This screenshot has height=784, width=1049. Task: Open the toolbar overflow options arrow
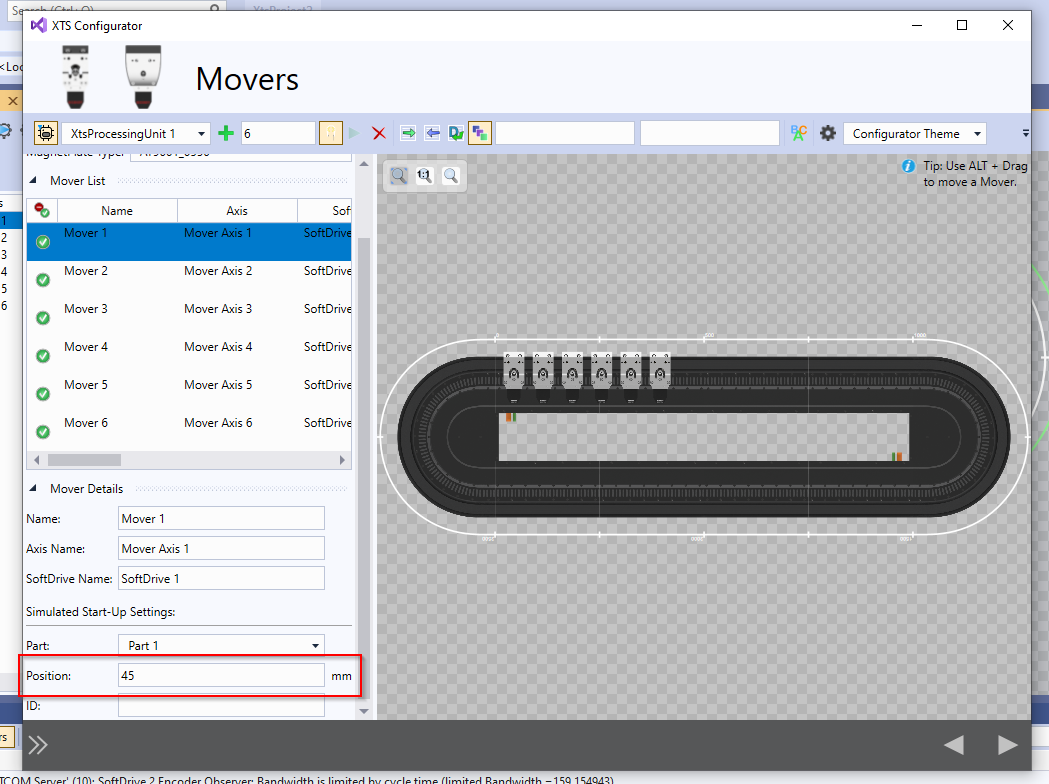(x=1025, y=133)
